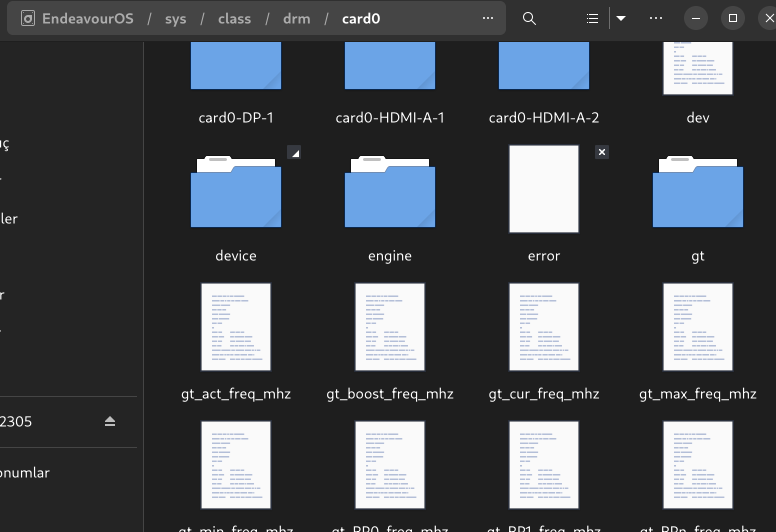Viewport: 776px width, 532px height.
Task: Click unreadable X emblem on error file
Action: [602, 152]
